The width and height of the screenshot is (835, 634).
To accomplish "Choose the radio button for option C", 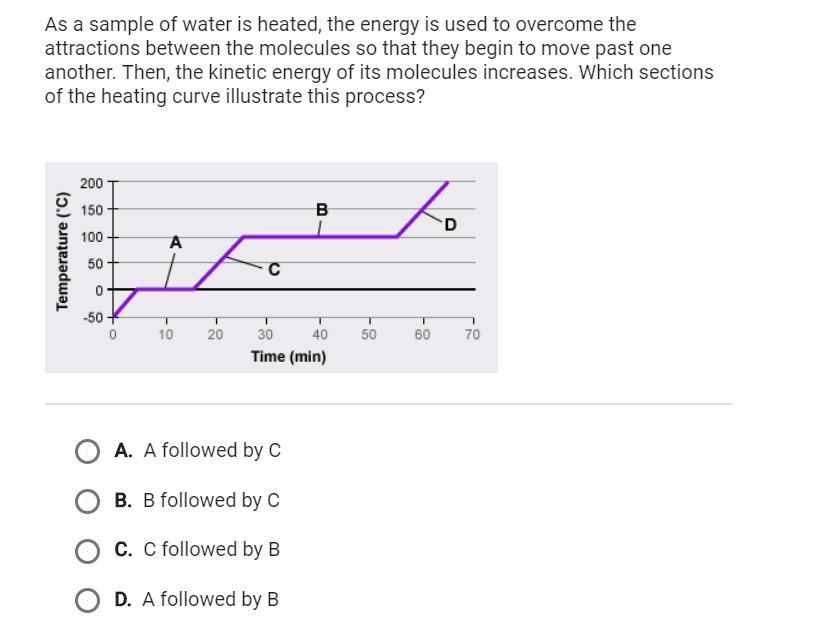I will pyautogui.click(x=88, y=550).
